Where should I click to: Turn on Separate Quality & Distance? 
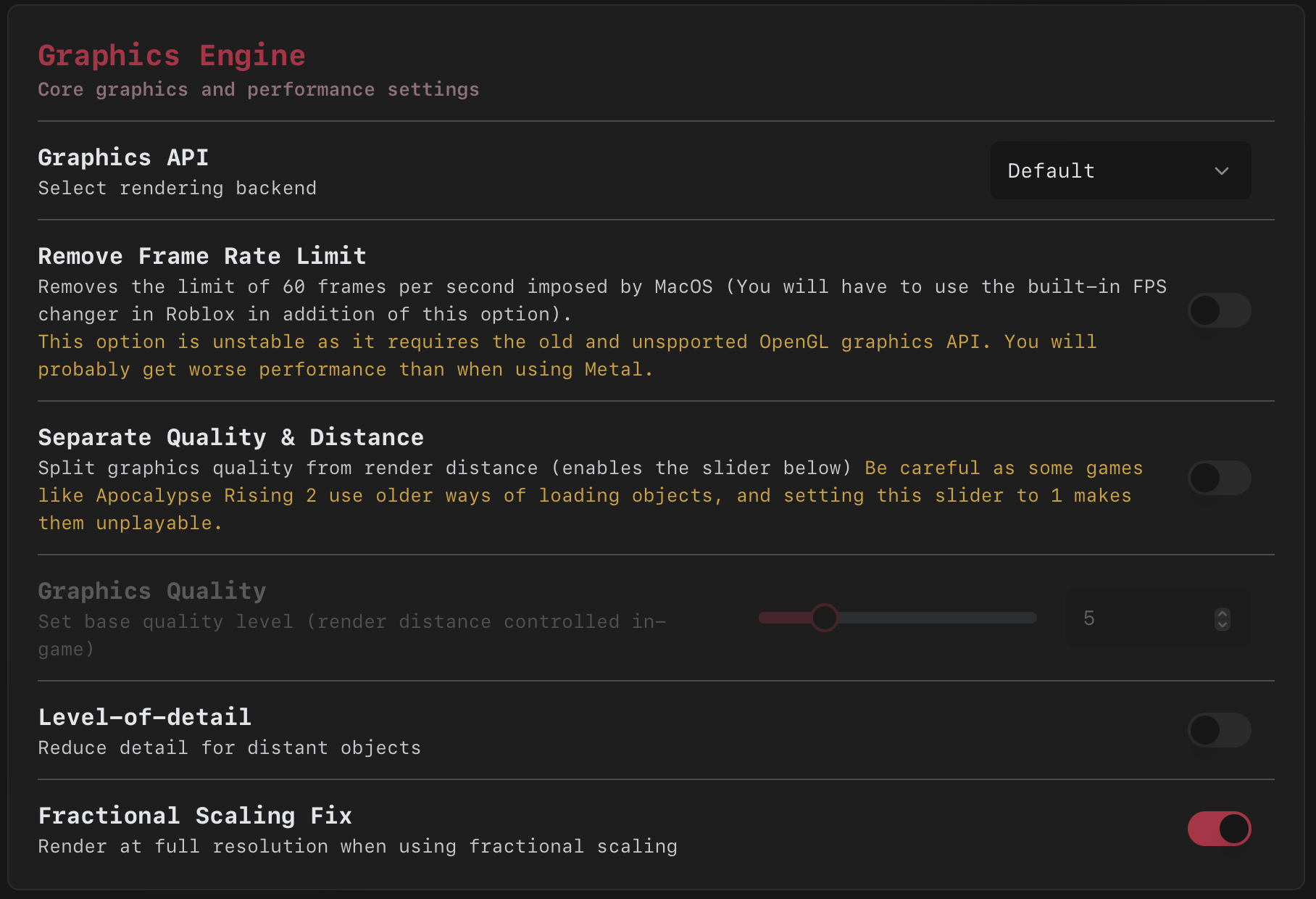coord(1219,478)
